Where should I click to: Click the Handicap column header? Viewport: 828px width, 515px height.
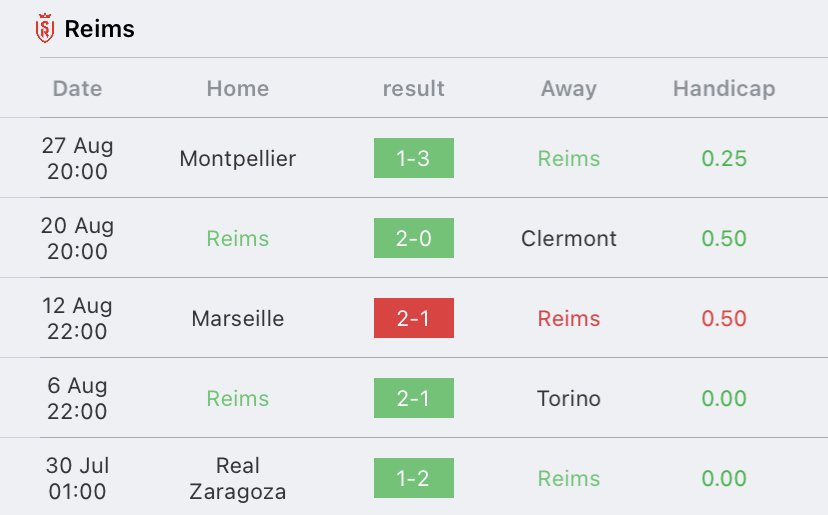(x=724, y=88)
